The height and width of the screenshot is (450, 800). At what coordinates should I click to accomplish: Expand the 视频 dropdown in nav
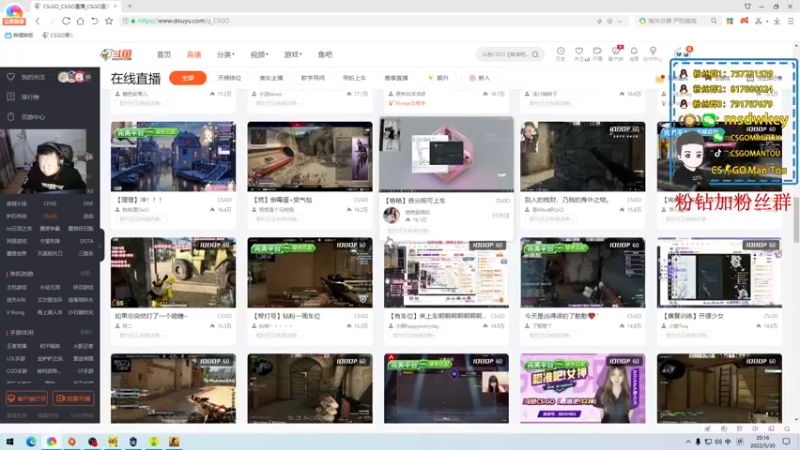tap(259, 55)
